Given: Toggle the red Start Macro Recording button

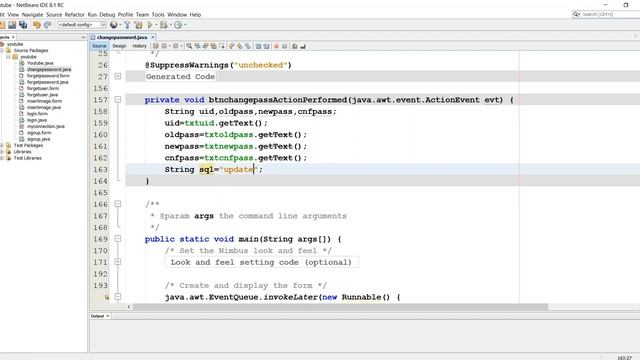Looking at the screenshot, I should 276,46.
